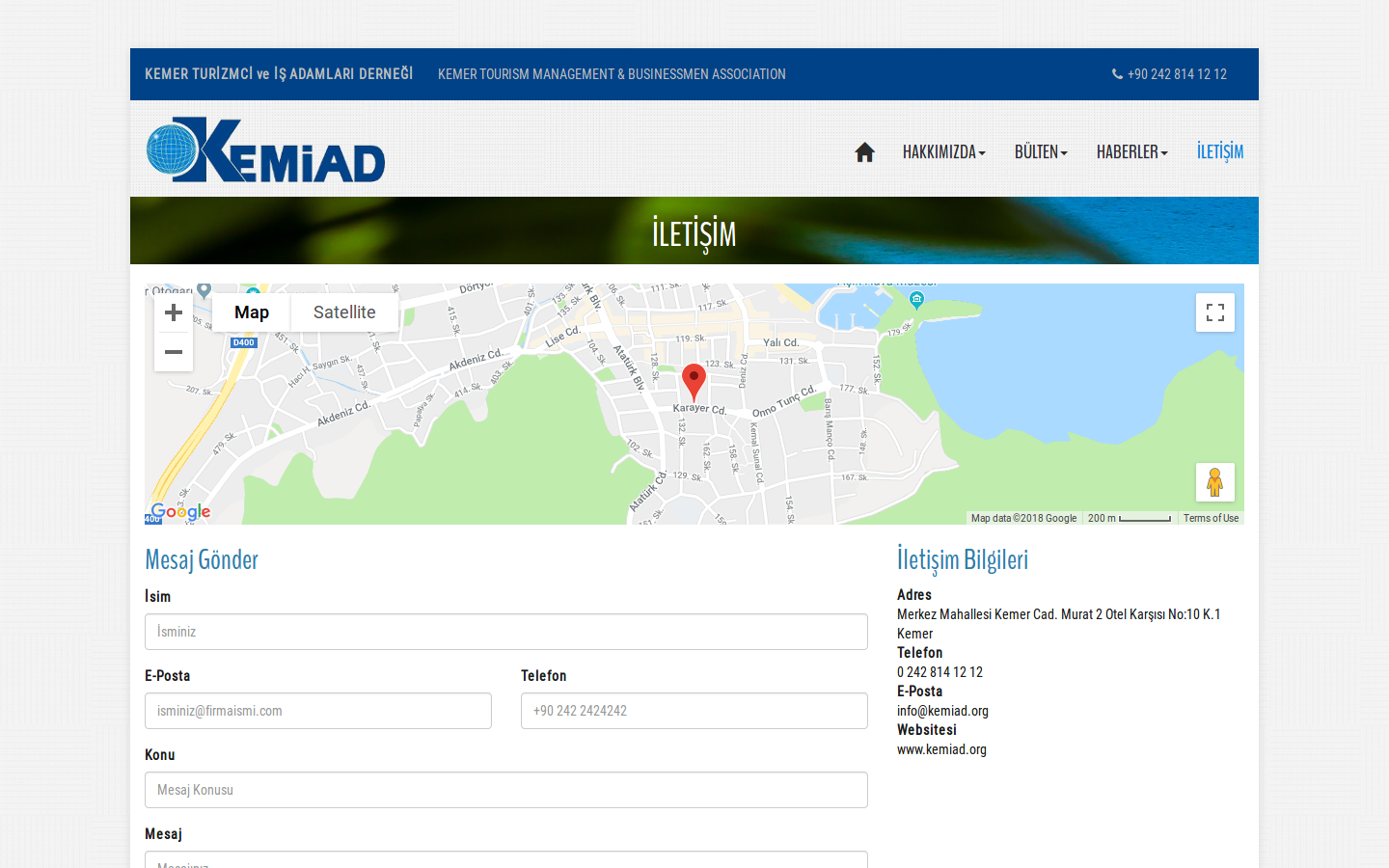Screen dimensions: 1389x868
Task: Switch map to Satellite view
Action: click(344, 312)
